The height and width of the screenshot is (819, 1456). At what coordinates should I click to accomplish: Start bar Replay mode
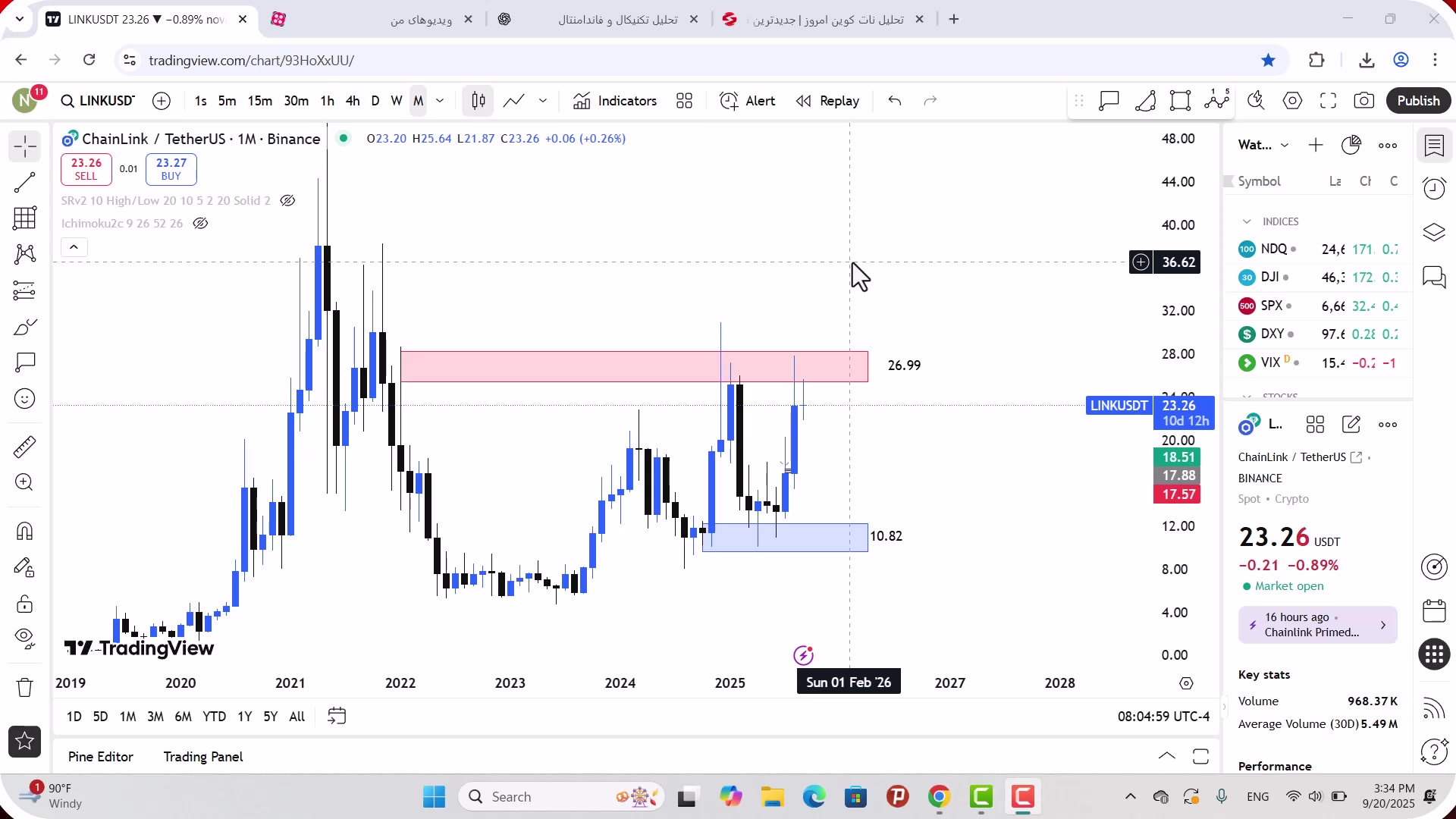827,101
